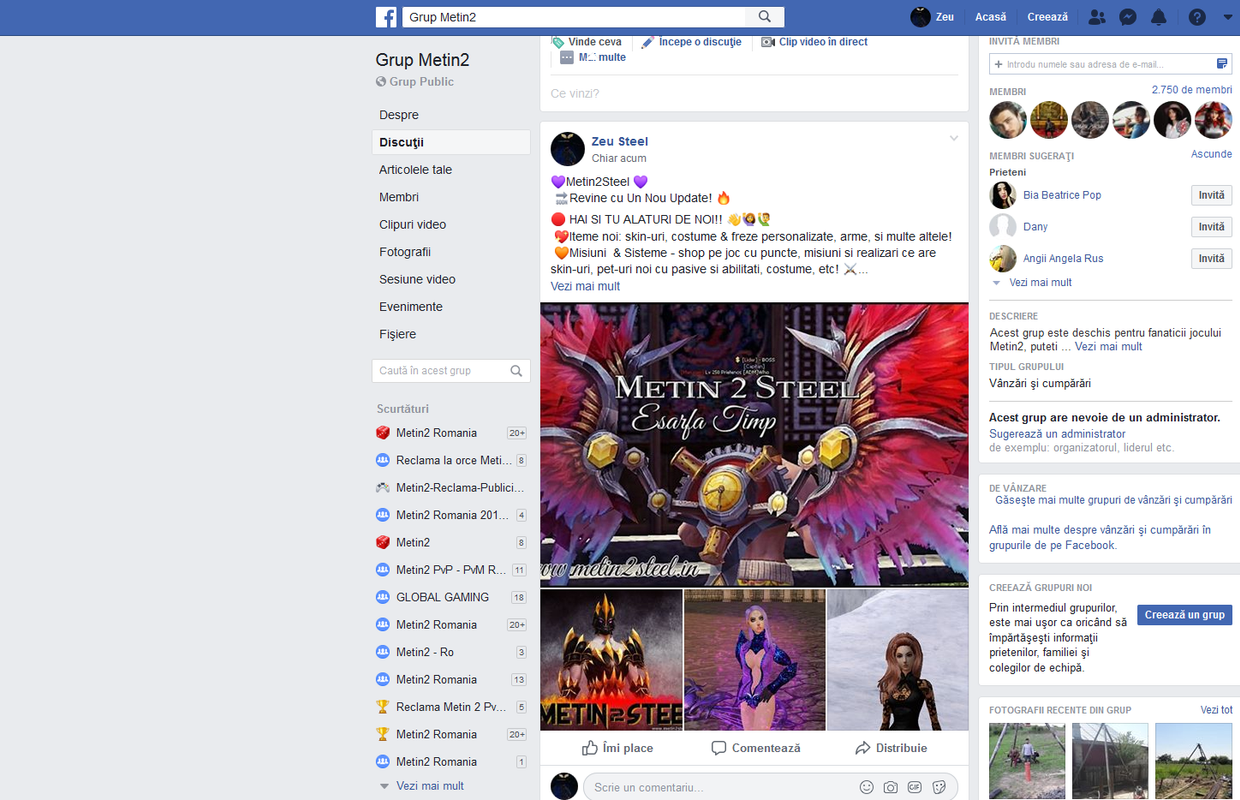Image resolution: width=1240 pixels, height=800 pixels.
Task: Click the Scrie un comentariu field
Action: tap(720, 787)
